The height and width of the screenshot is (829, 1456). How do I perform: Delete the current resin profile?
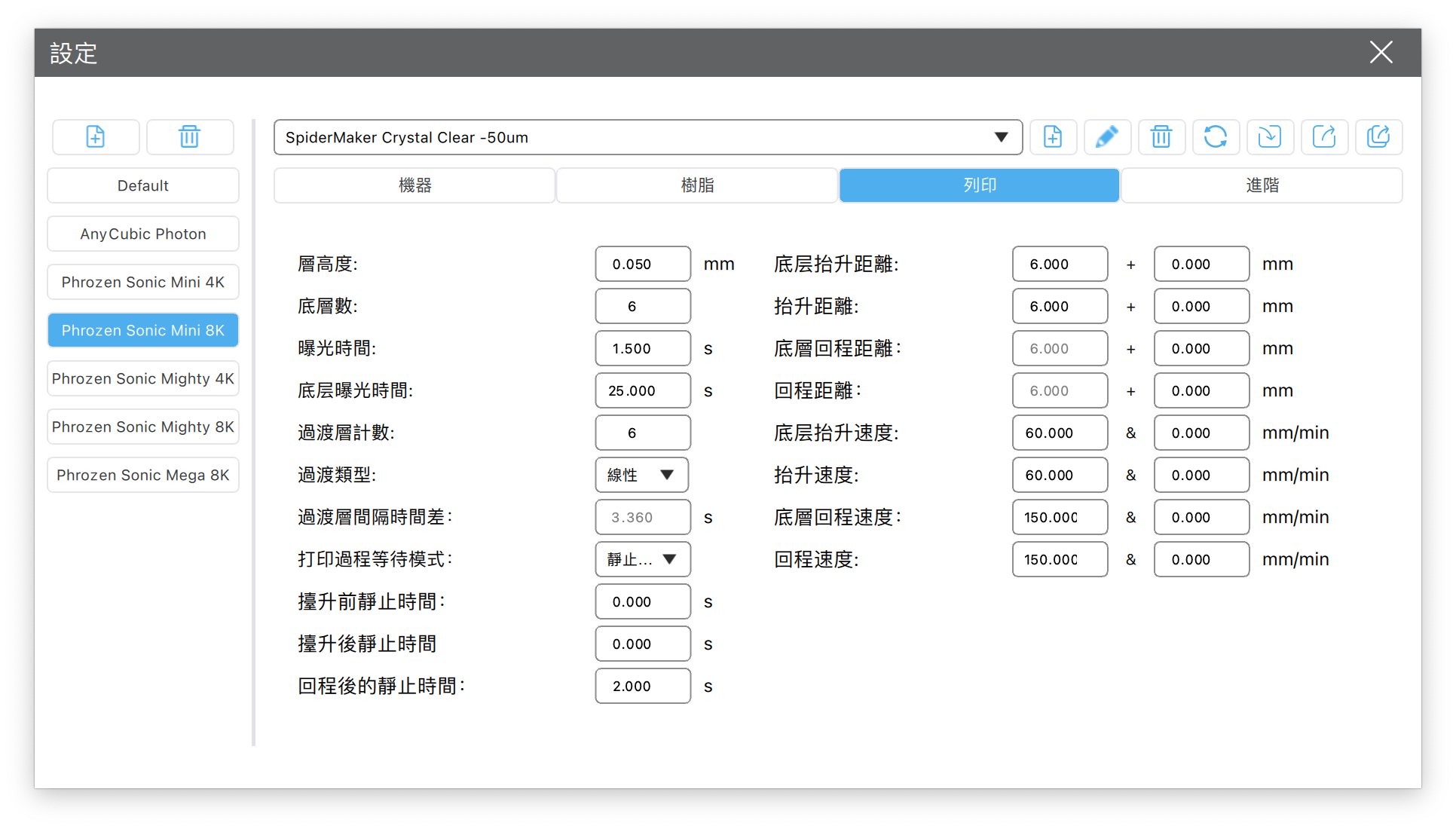coord(1161,137)
